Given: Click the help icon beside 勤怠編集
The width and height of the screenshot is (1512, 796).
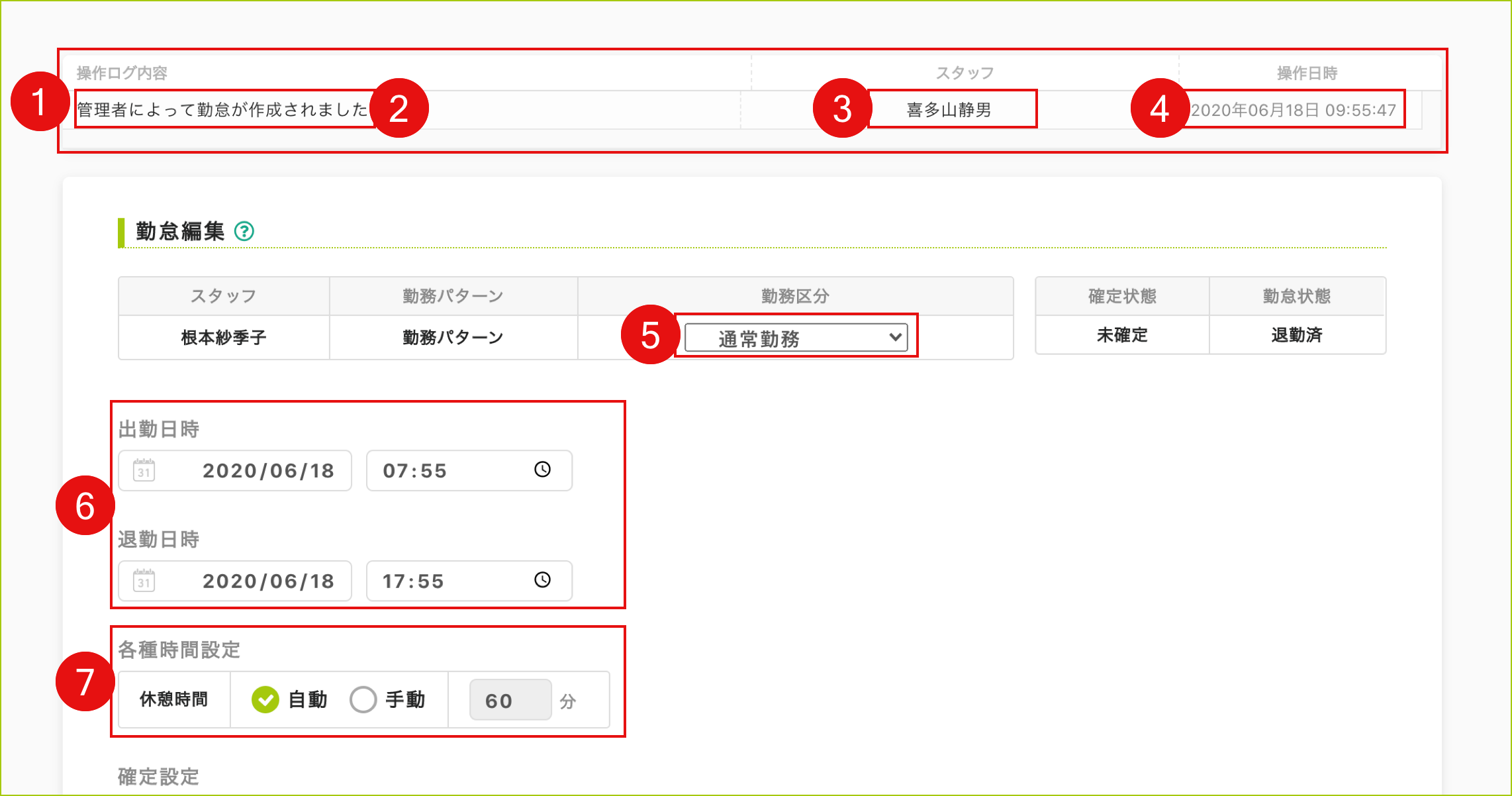Looking at the screenshot, I should point(244,231).
